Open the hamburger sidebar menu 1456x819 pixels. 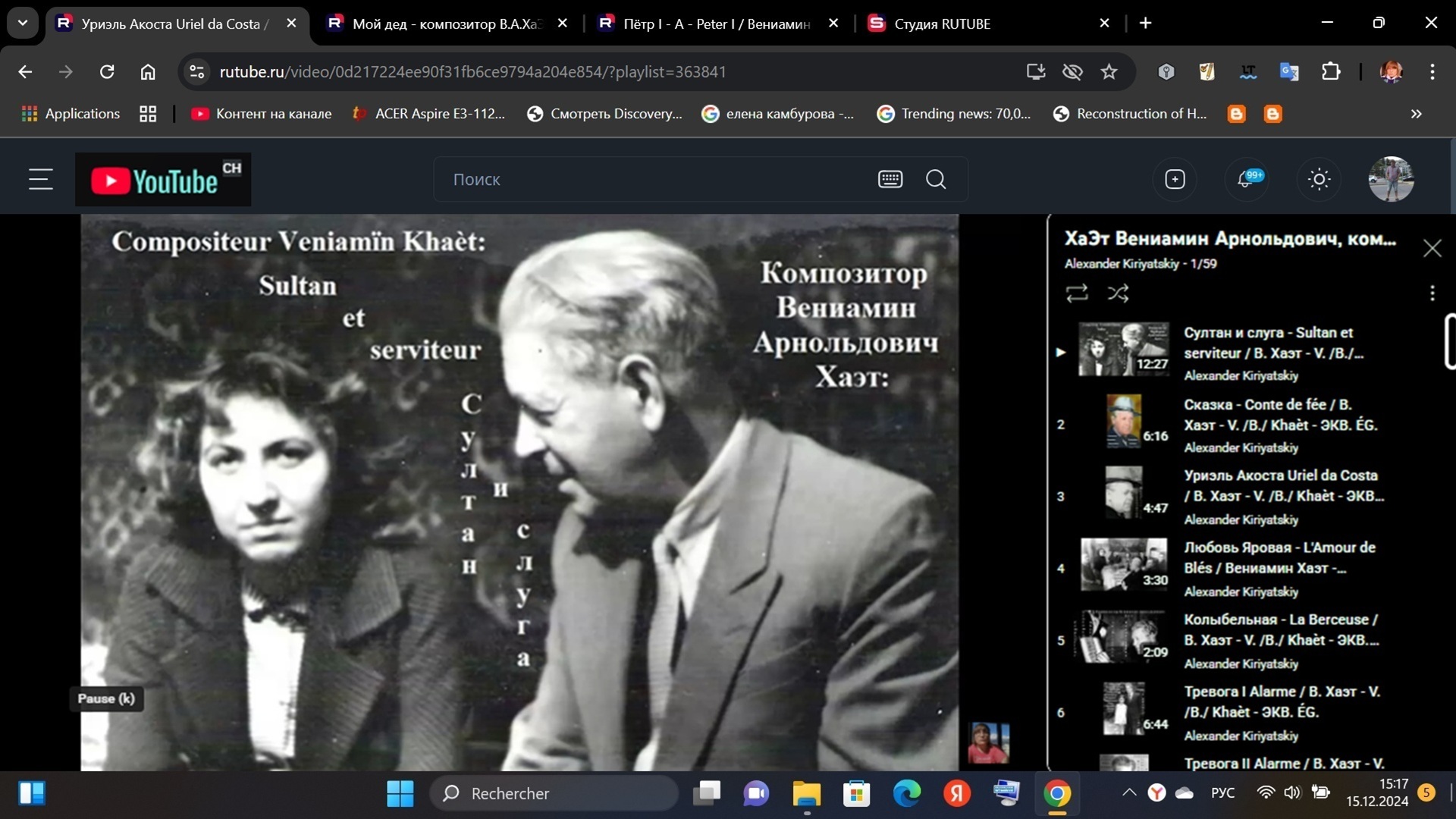coord(41,180)
